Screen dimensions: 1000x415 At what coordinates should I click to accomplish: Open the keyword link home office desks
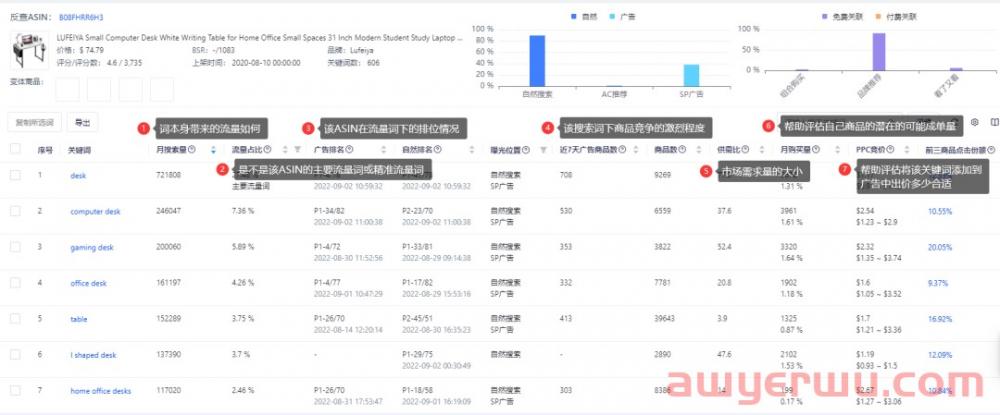click(100, 391)
